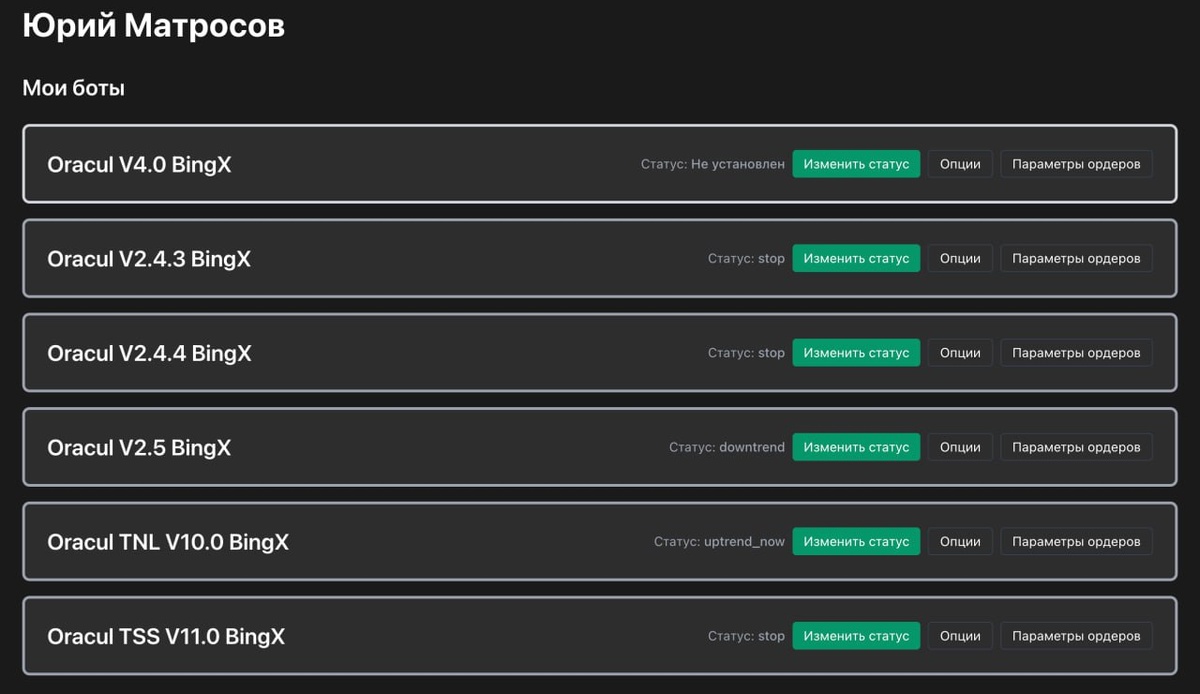This screenshot has height=694, width=1200.
Task: Click Изменить статус for Oracul TNL V10.0 BingX
Action: click(856, 541)
